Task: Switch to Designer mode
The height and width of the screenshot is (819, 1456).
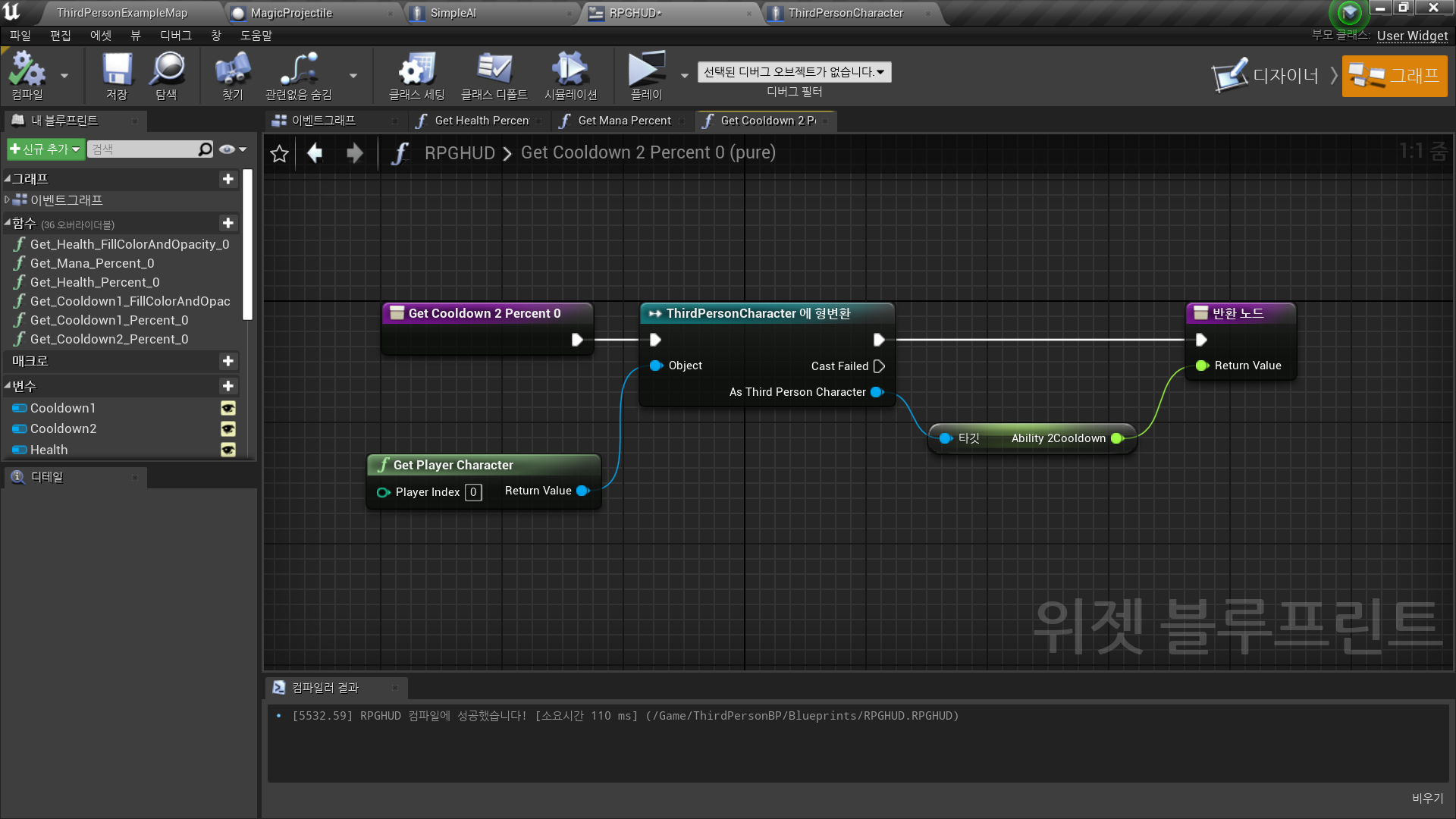Action: (x=1266, y=76)
